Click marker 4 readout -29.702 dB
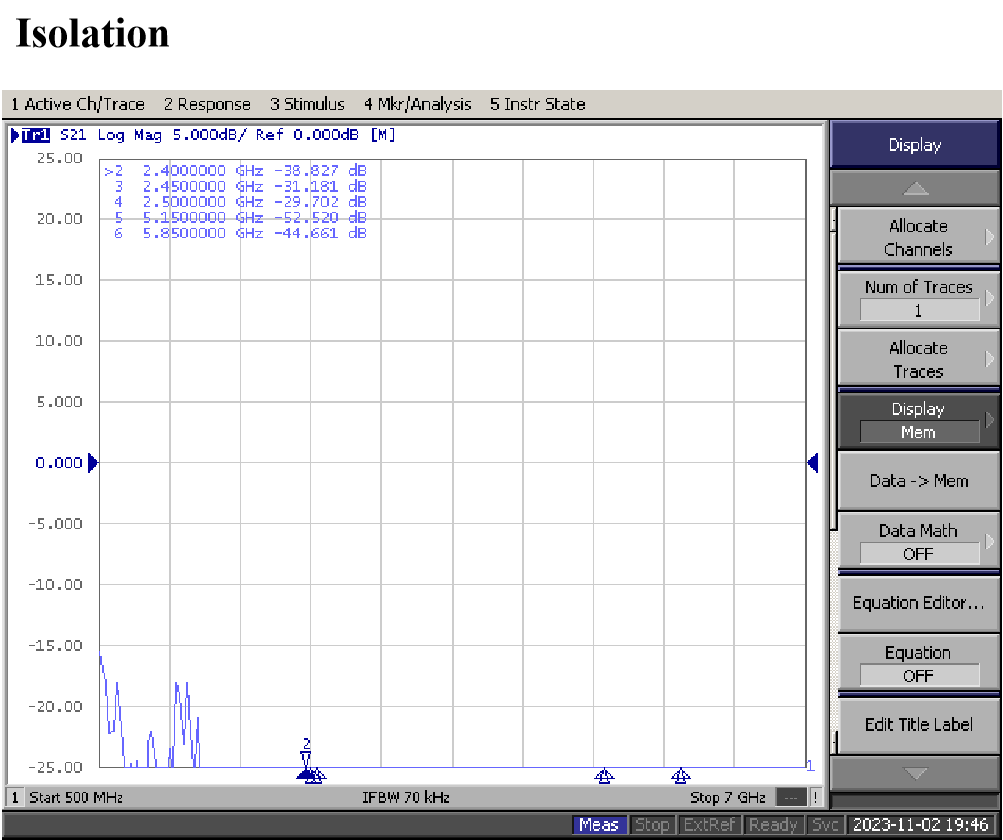Viewport: 1003px width, 840px height. click(x=320, y=202)
